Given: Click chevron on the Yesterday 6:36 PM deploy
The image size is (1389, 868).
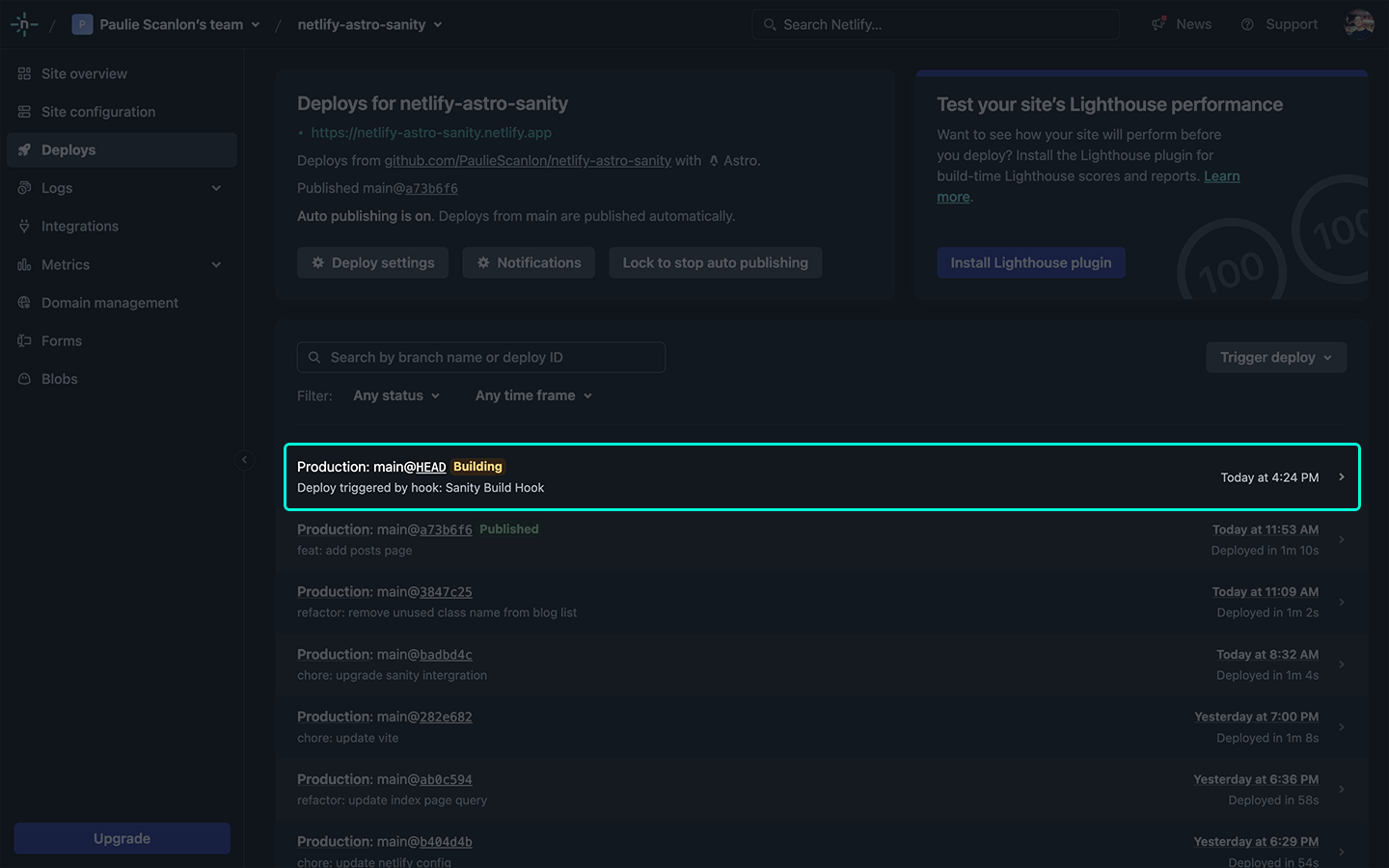Looking at the screenshot, I should 1341,789.
